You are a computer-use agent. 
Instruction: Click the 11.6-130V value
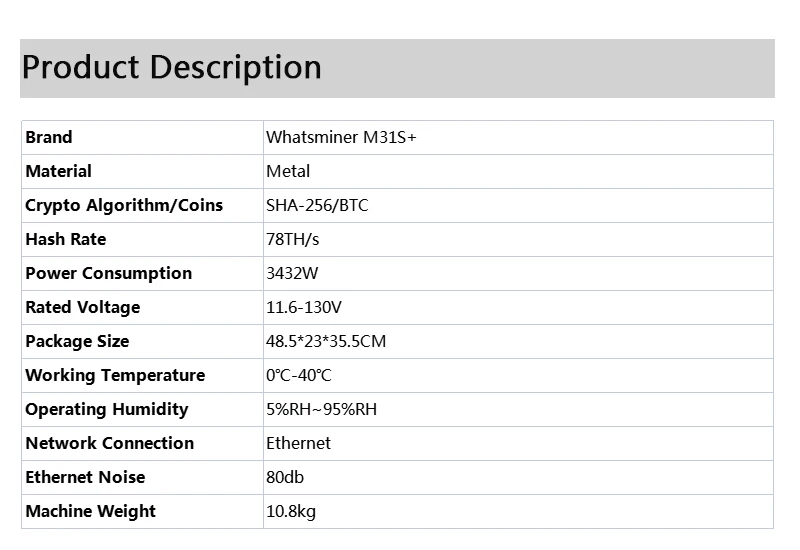pos(304,307)
